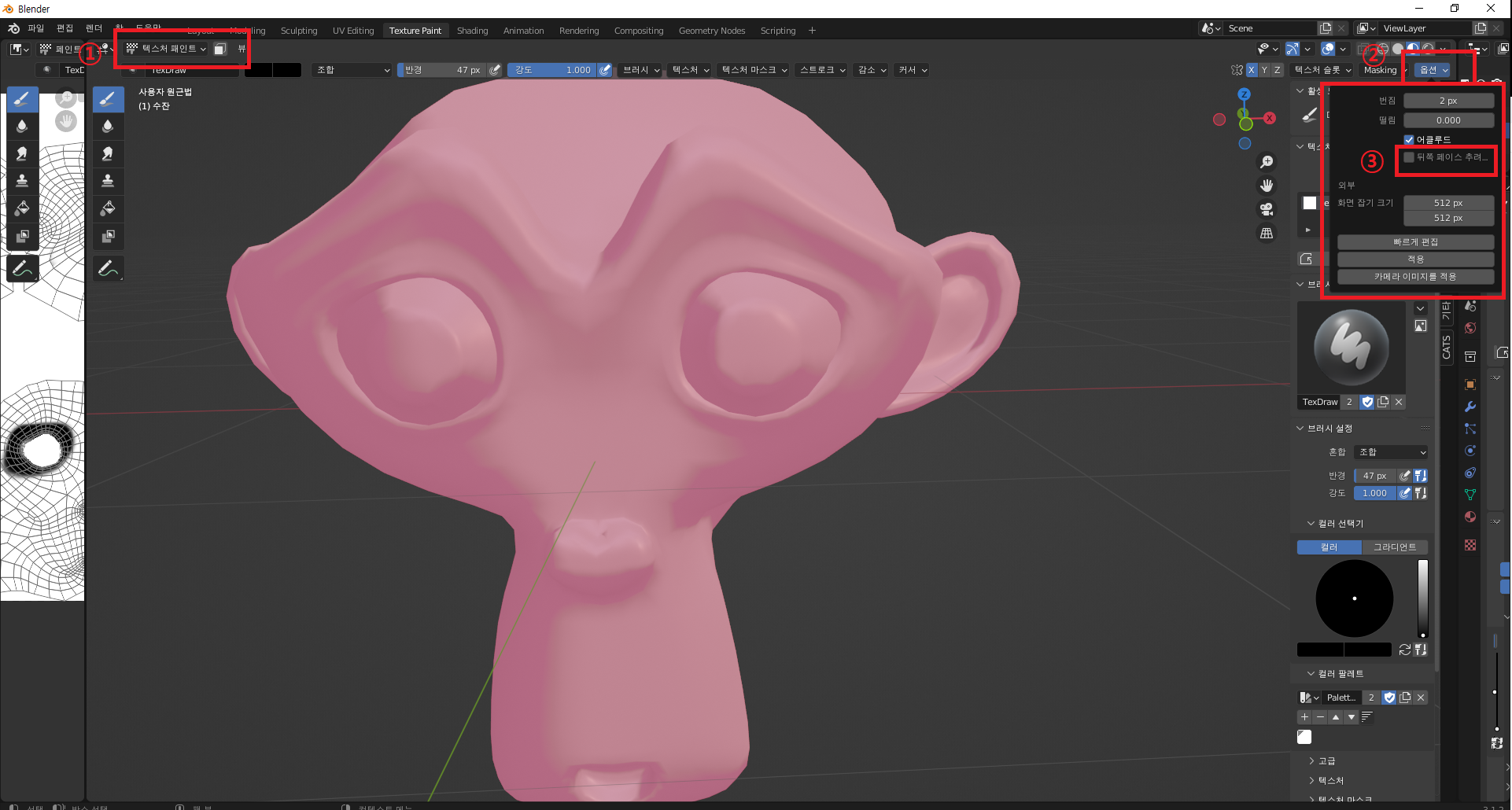Select the 그라디언트 color mode button

[1395, 547]
